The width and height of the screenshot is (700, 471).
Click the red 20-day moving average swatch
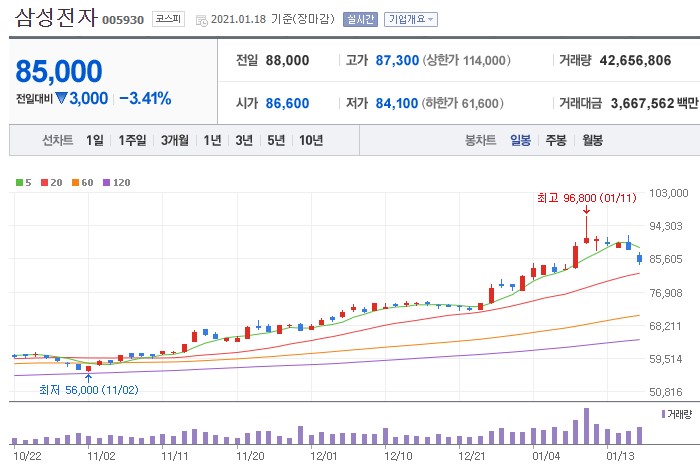click(44, 183)
